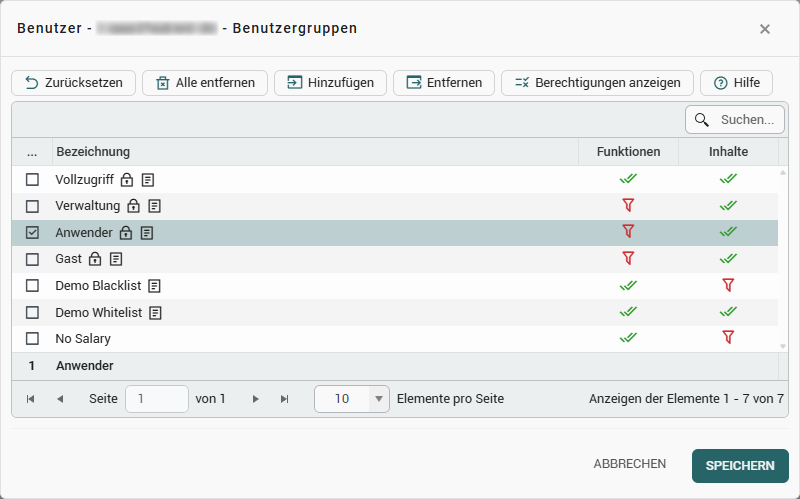
Task: Click the document icon next to Demo Blacklist
Action: click(x=154, y=285)
